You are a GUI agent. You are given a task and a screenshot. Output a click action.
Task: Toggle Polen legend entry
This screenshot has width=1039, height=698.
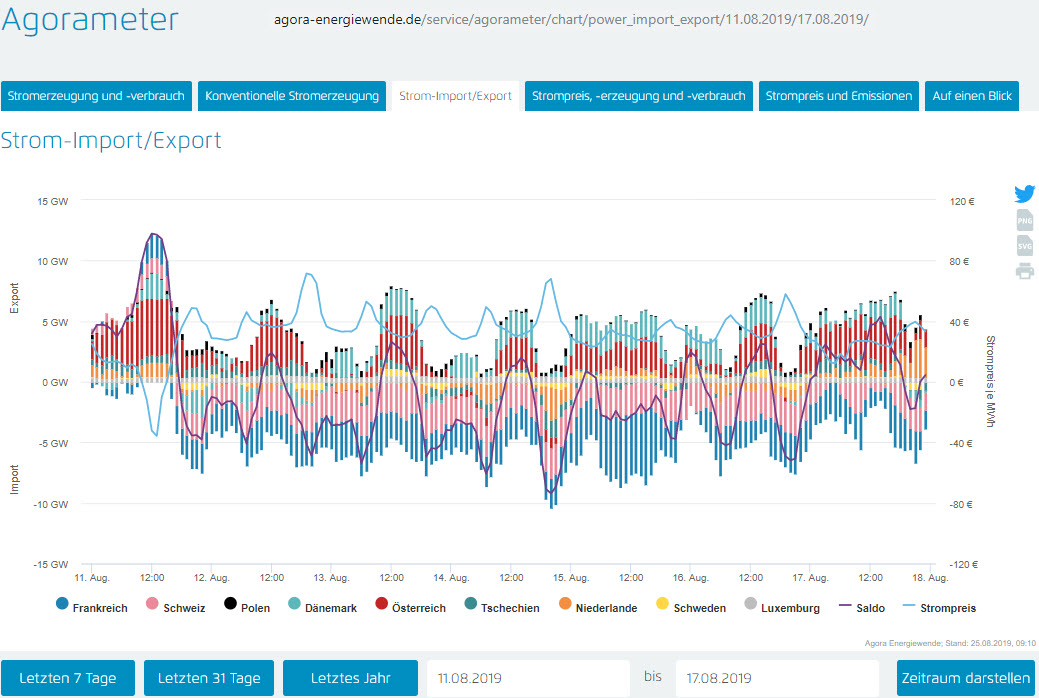pos(248,607)
